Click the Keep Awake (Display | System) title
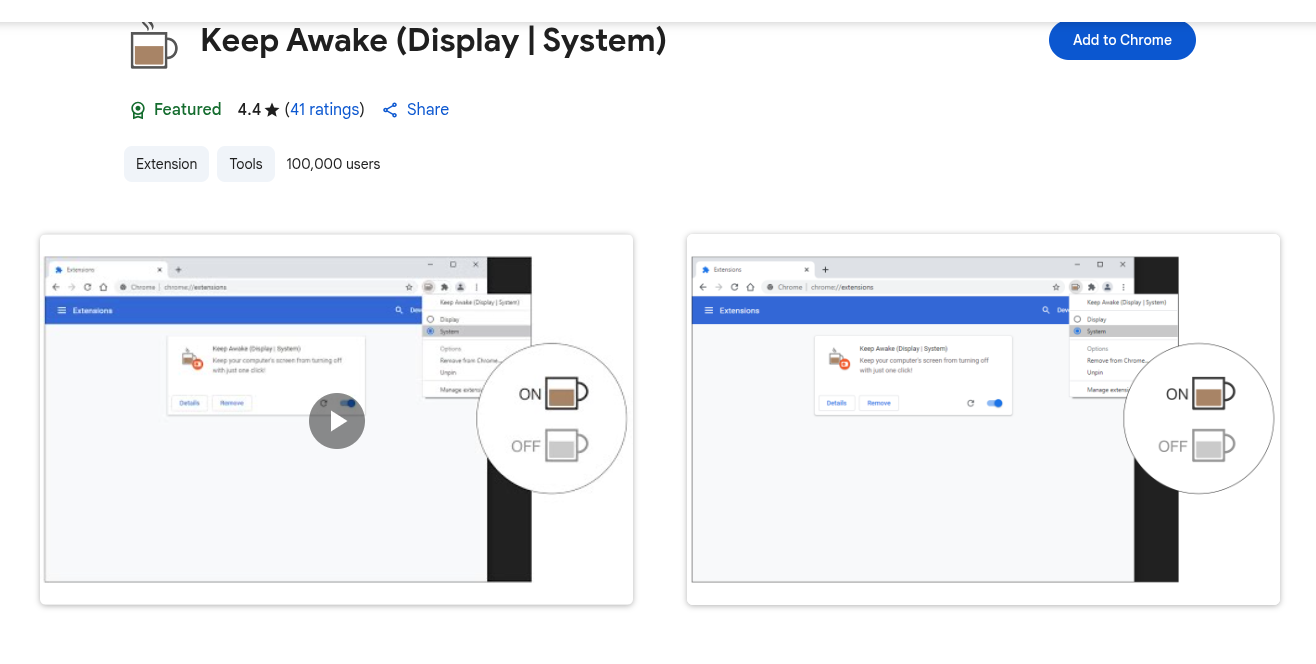Image resolution: width=1316 pixels, height=664 pixels. 433,41
